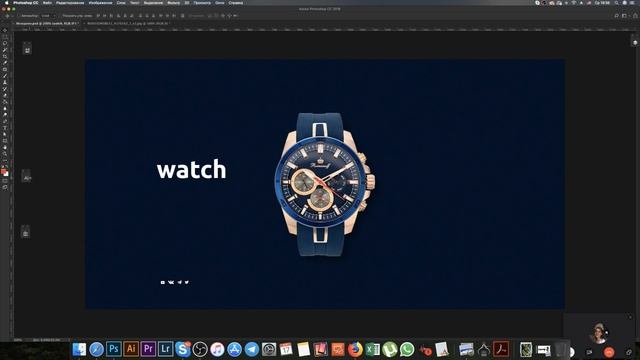This screenshot has width=640, height=360.
Task: Open Firefox from the Dock
Action: pos(355,350)
